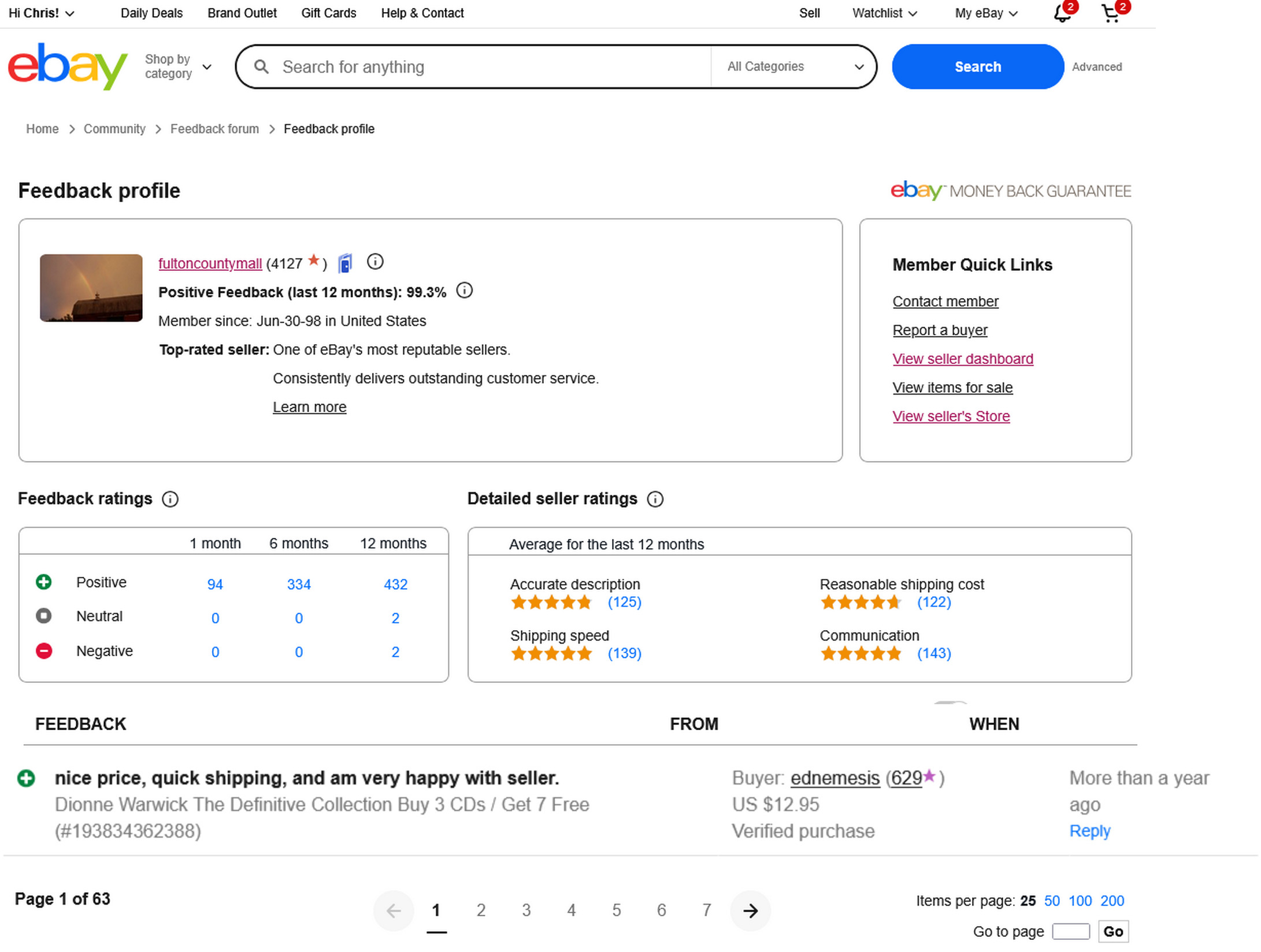Screen dimensions: 1261x952
Task: Expand the Shop by category dropdown
Action: click(x=178, y=66)
